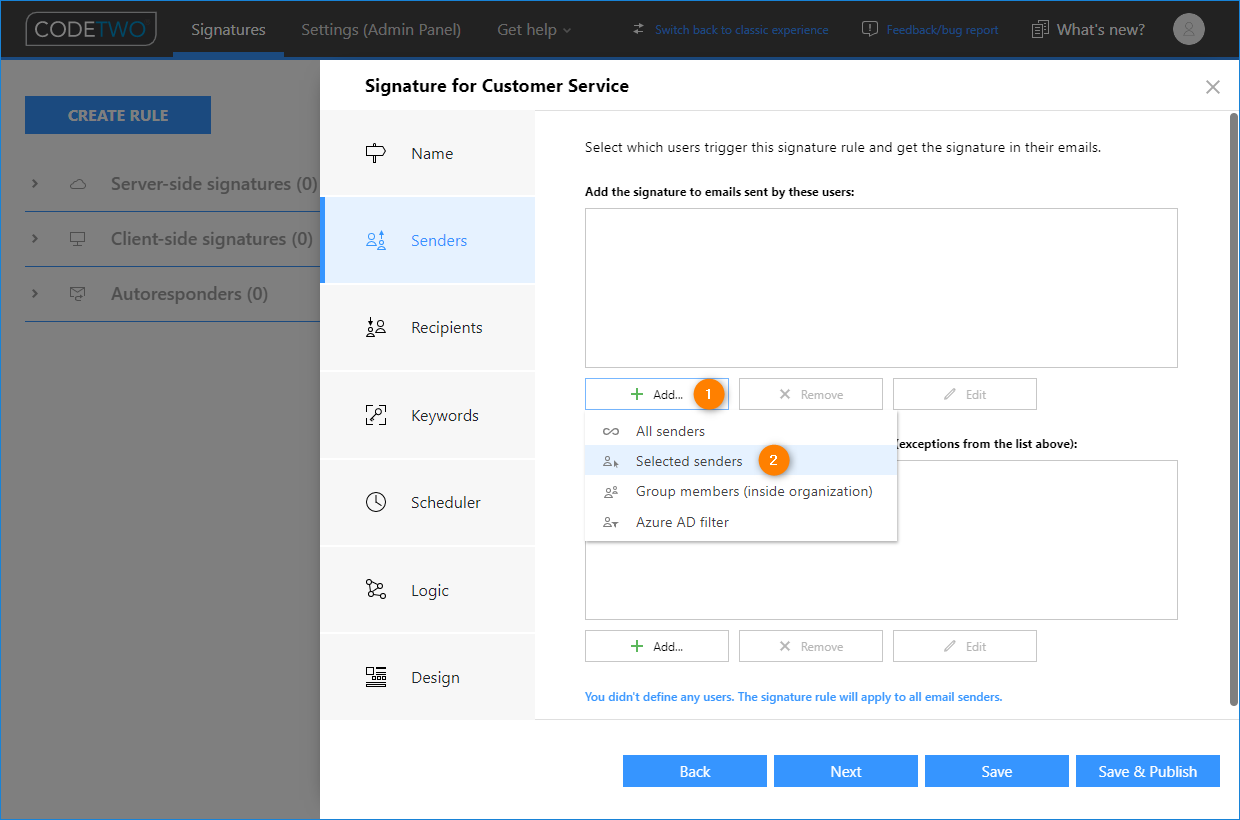The image size is (1240, 820).
Task: Click the cursor-person icon for Selected senders
Action: coord(611,461)
